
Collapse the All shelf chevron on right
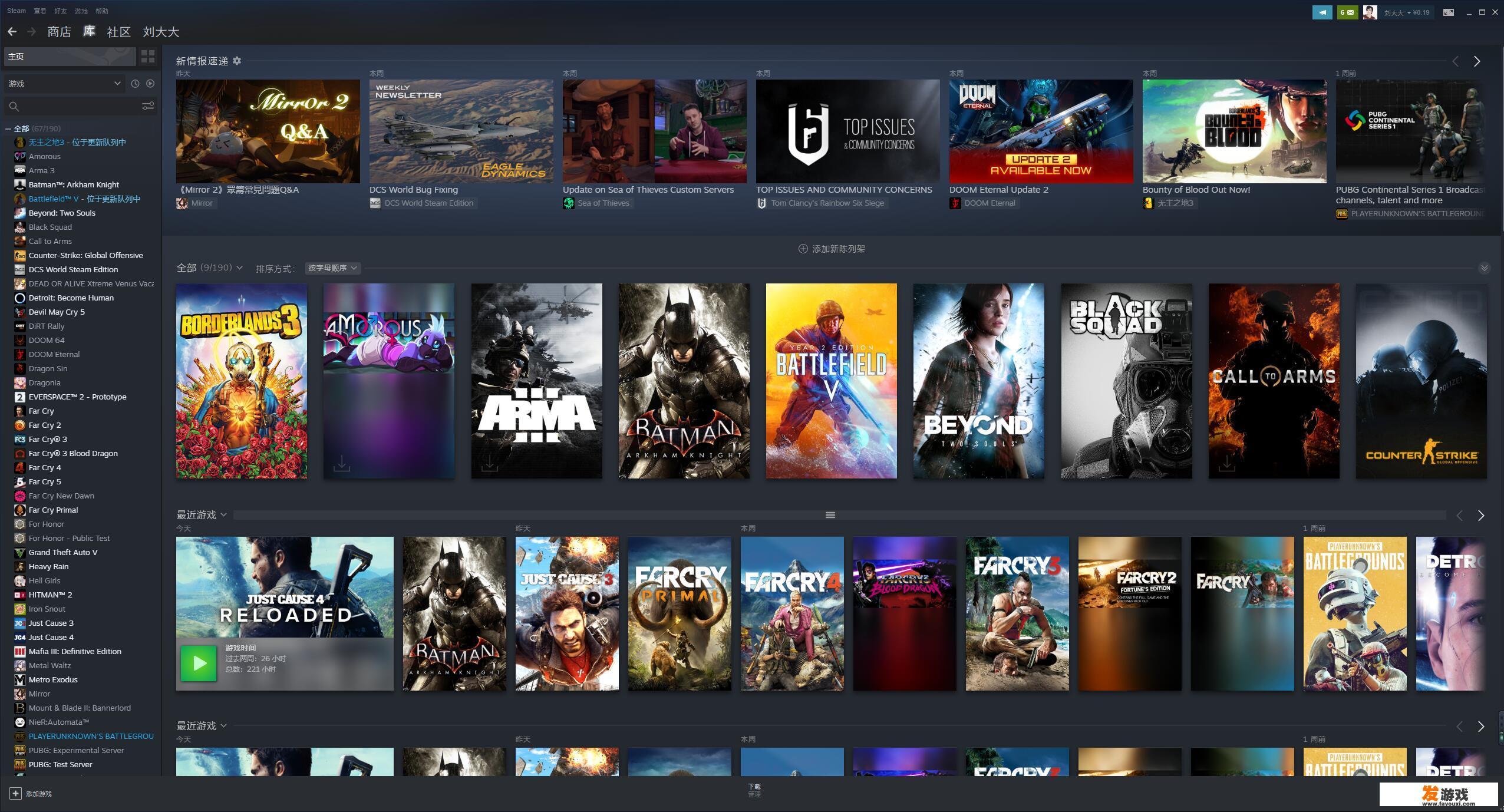tap(1484, 268)
